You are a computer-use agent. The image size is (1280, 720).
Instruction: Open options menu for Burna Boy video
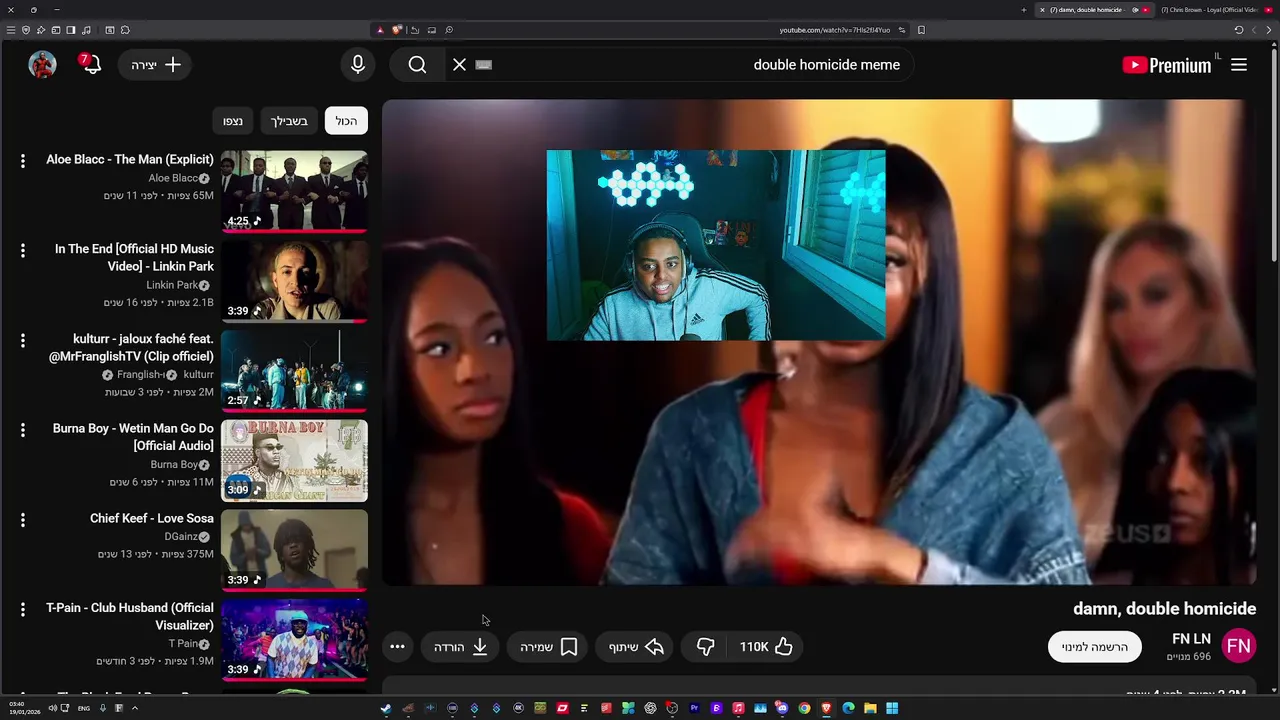point(22,430)
